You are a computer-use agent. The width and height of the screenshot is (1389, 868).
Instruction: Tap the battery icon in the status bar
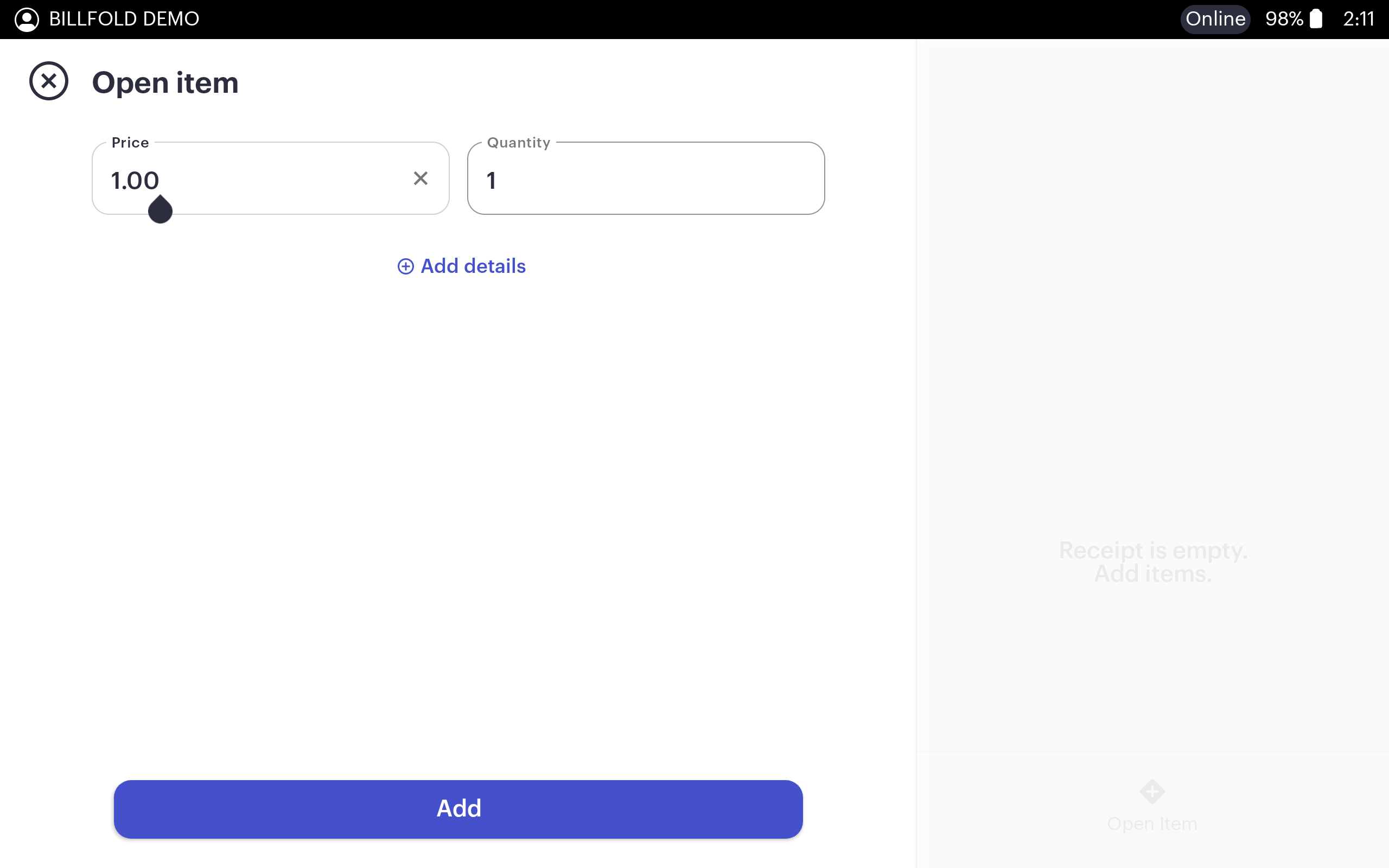coord(1316,19)
